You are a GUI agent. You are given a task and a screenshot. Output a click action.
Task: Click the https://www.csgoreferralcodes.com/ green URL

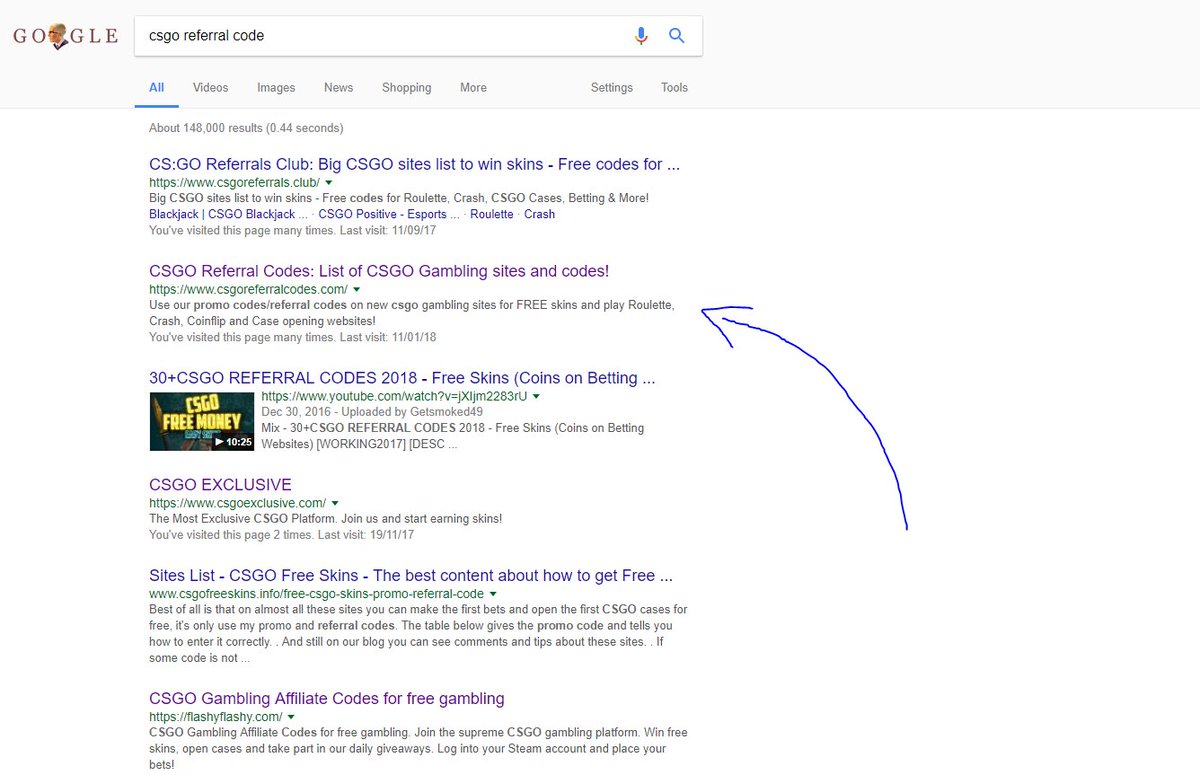248,290
